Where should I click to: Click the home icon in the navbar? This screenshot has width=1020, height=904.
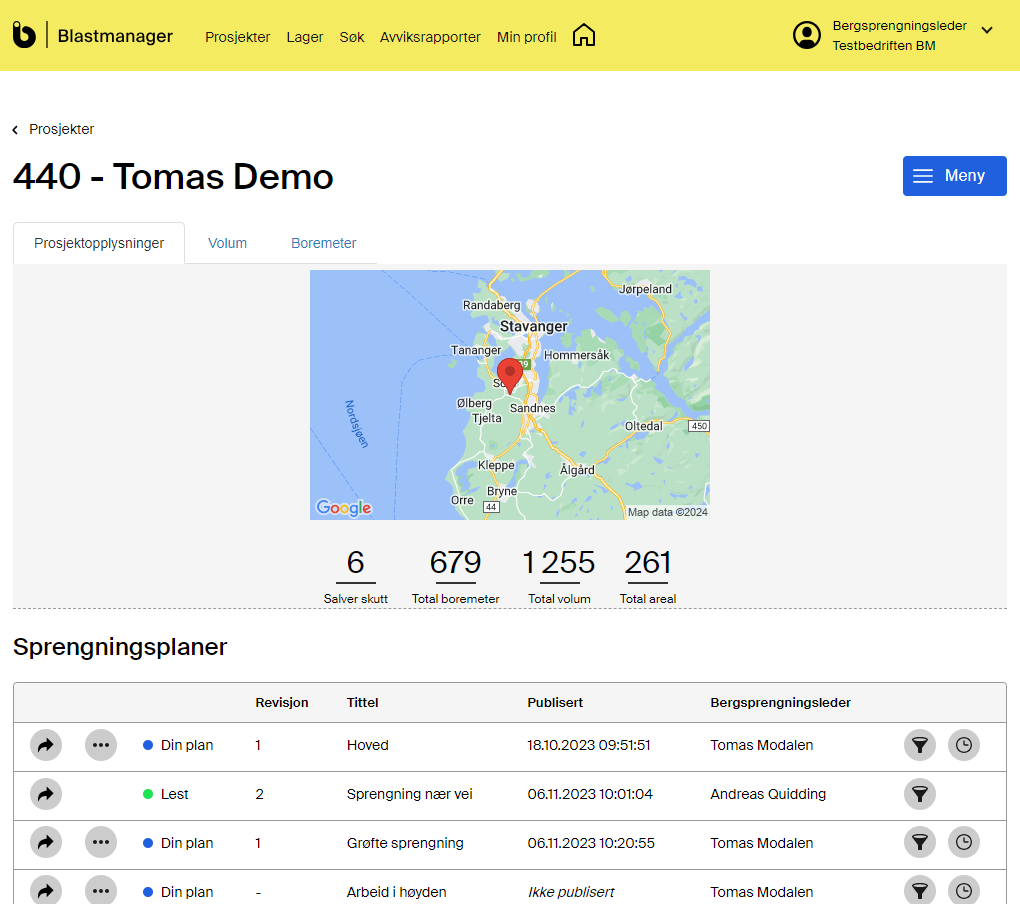(584, 36)
